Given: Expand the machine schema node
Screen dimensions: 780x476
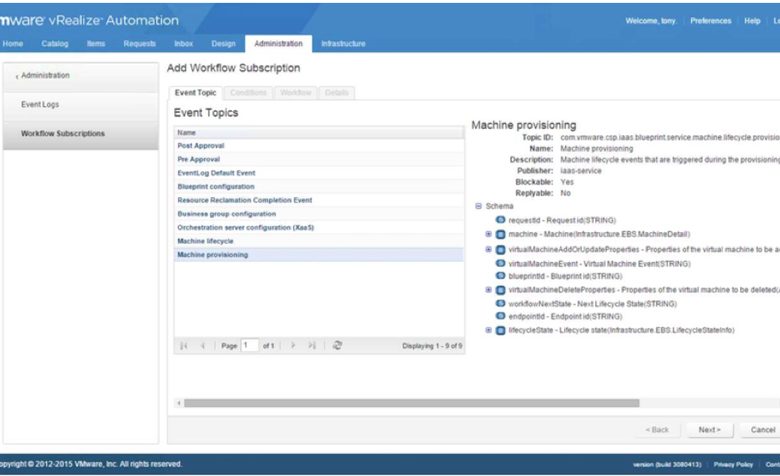Looking at the screenshot, I should pos(488,234).
